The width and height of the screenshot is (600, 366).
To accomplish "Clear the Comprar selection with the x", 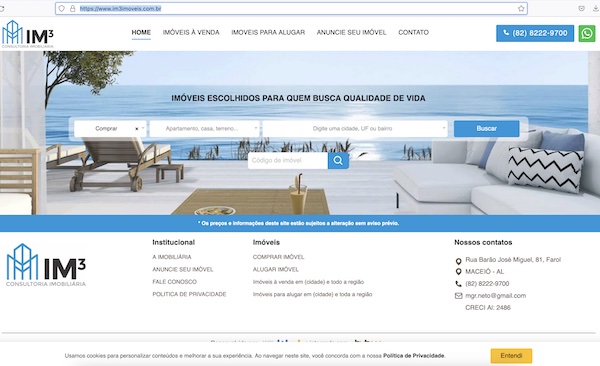I will pos(137,129).
